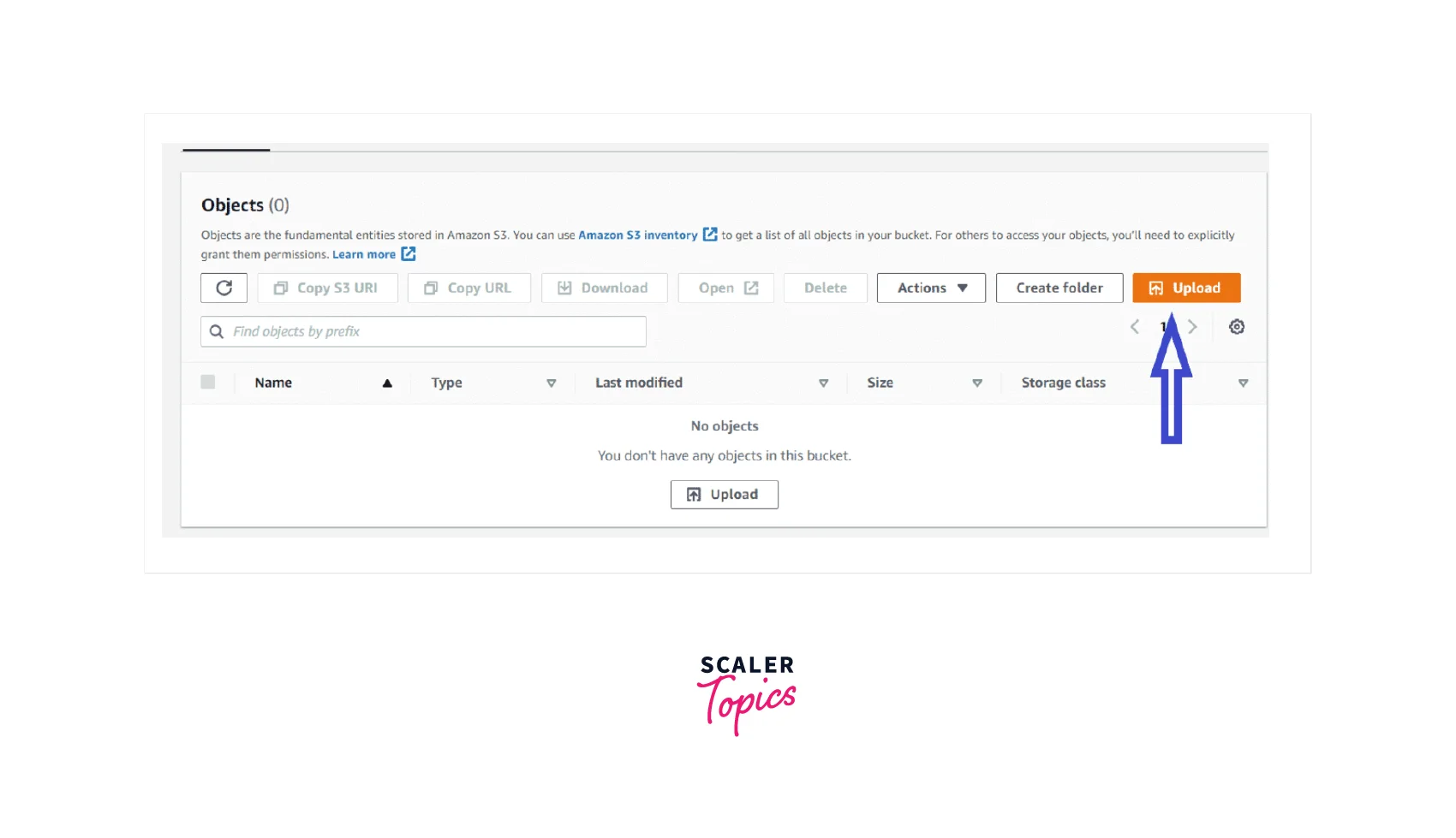This screenshot has width=1456, height=838.
Task: Click the orange Upload button
Action: [1185, 288]
